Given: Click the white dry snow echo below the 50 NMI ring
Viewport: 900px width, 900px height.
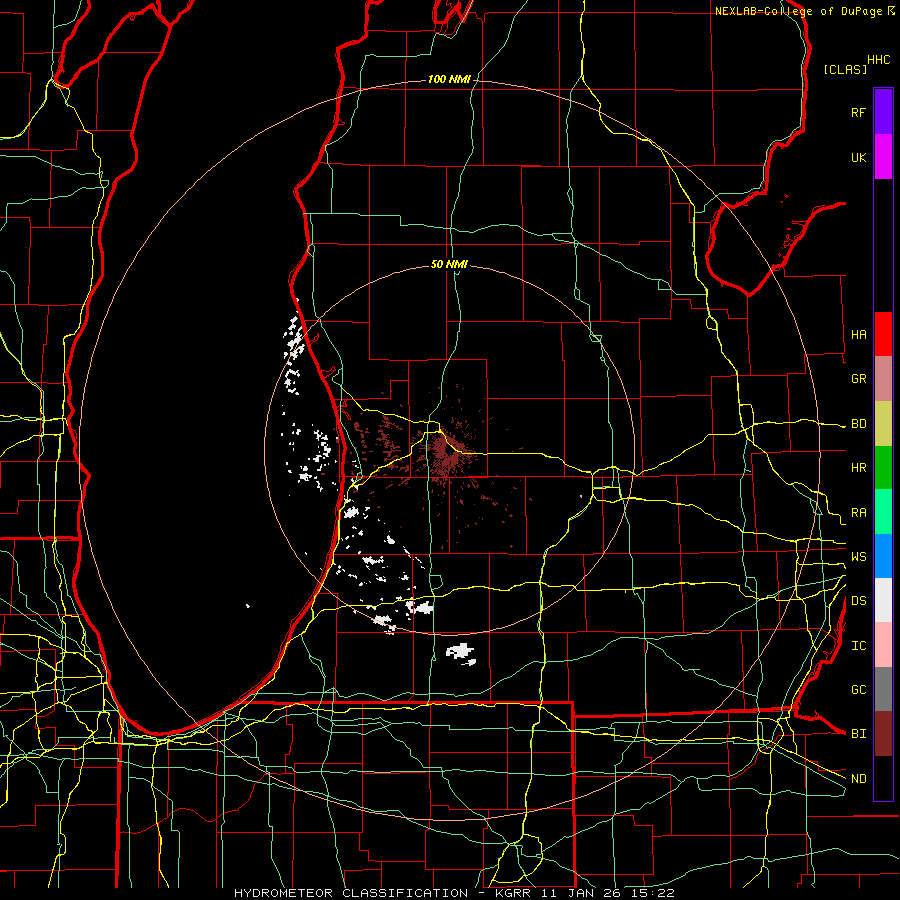Looking at the screenshot, I should [x=461, y=653].
